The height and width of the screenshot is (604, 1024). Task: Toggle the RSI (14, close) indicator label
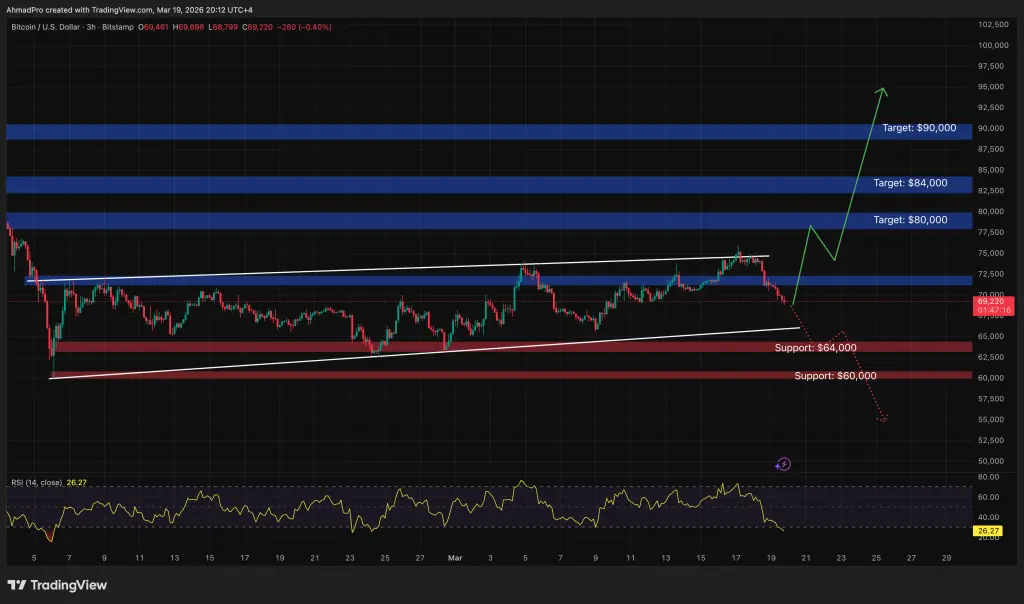(x=32, y=481)
